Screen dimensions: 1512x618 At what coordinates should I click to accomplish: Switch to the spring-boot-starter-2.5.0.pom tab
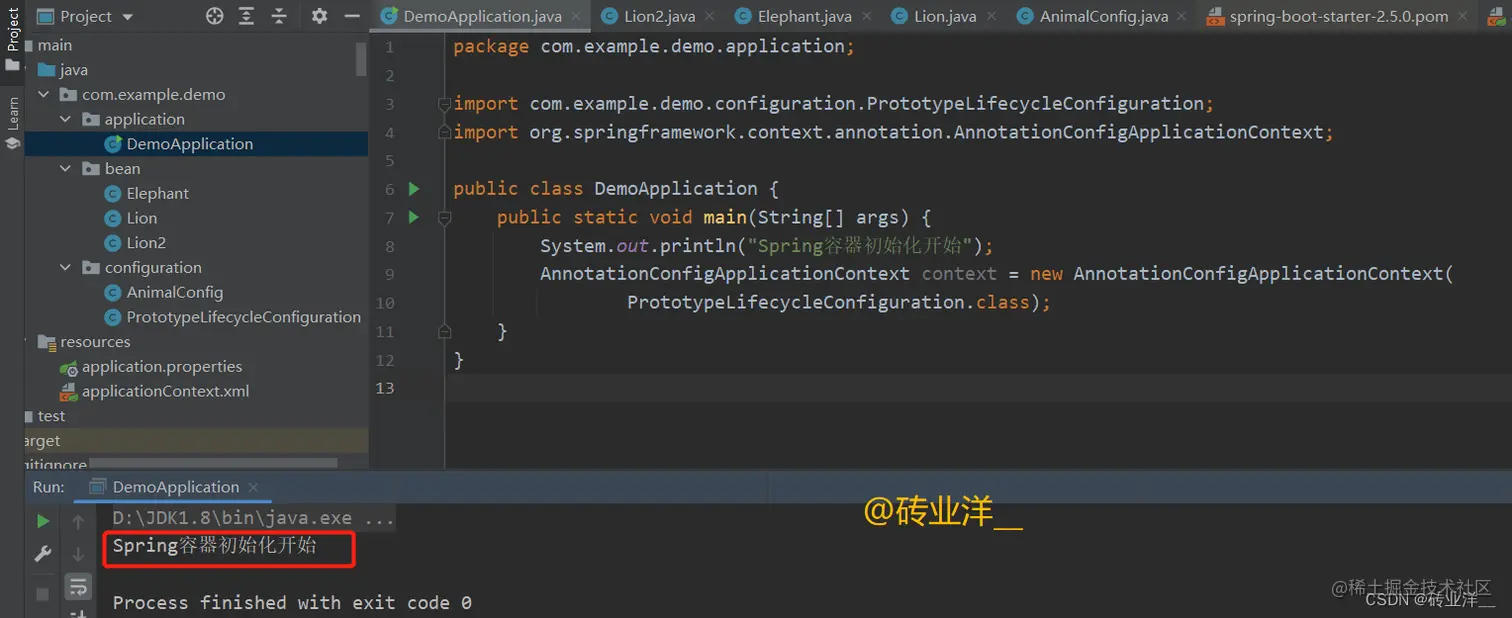1338,16
